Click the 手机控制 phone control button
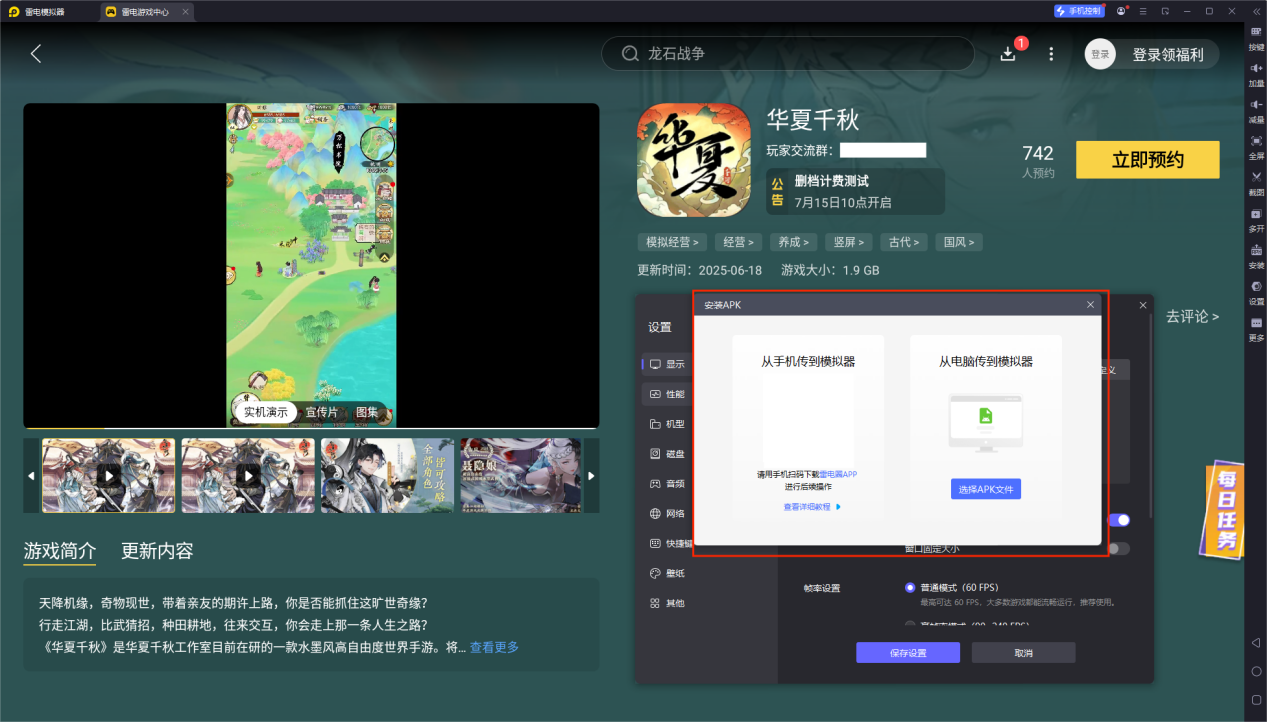 coord(1079,11)
